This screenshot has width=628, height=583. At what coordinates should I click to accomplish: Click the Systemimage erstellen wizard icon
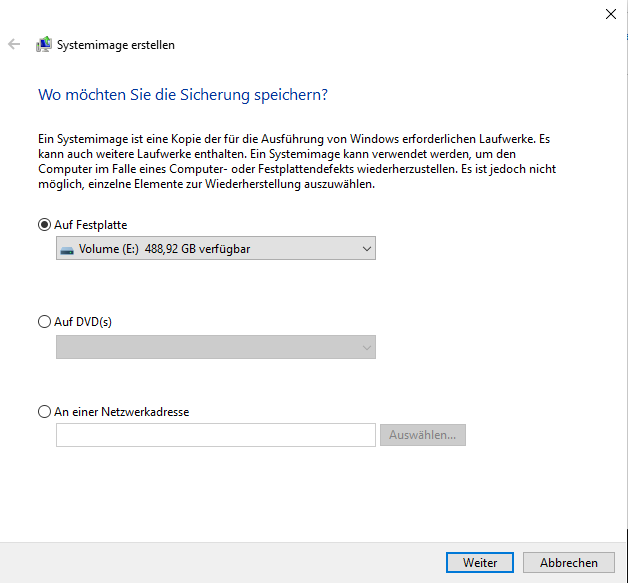coord(44,44)
